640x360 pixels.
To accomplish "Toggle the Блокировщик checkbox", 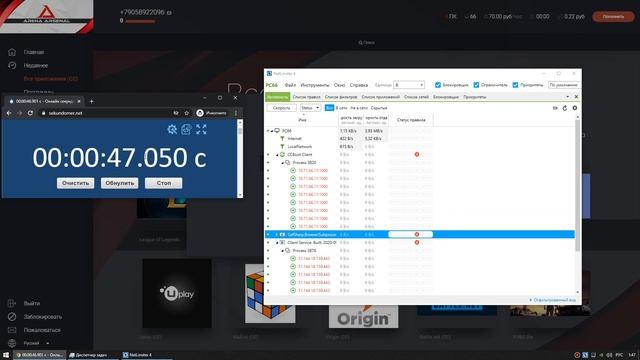I will (438, 85).
